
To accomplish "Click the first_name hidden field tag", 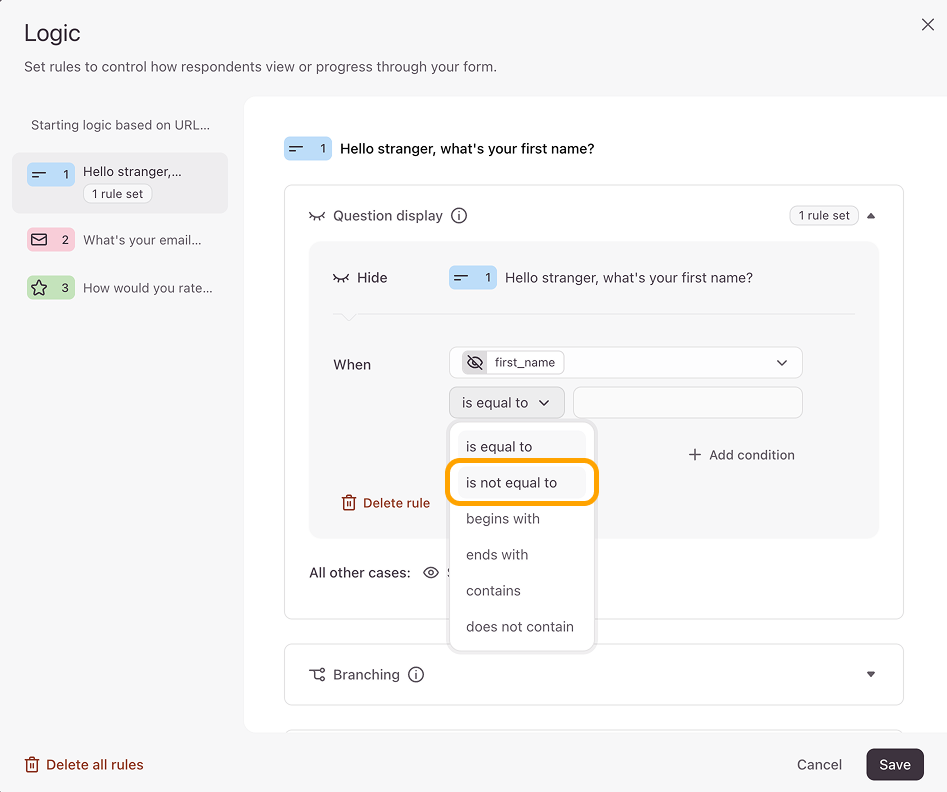I will point(513,362).
